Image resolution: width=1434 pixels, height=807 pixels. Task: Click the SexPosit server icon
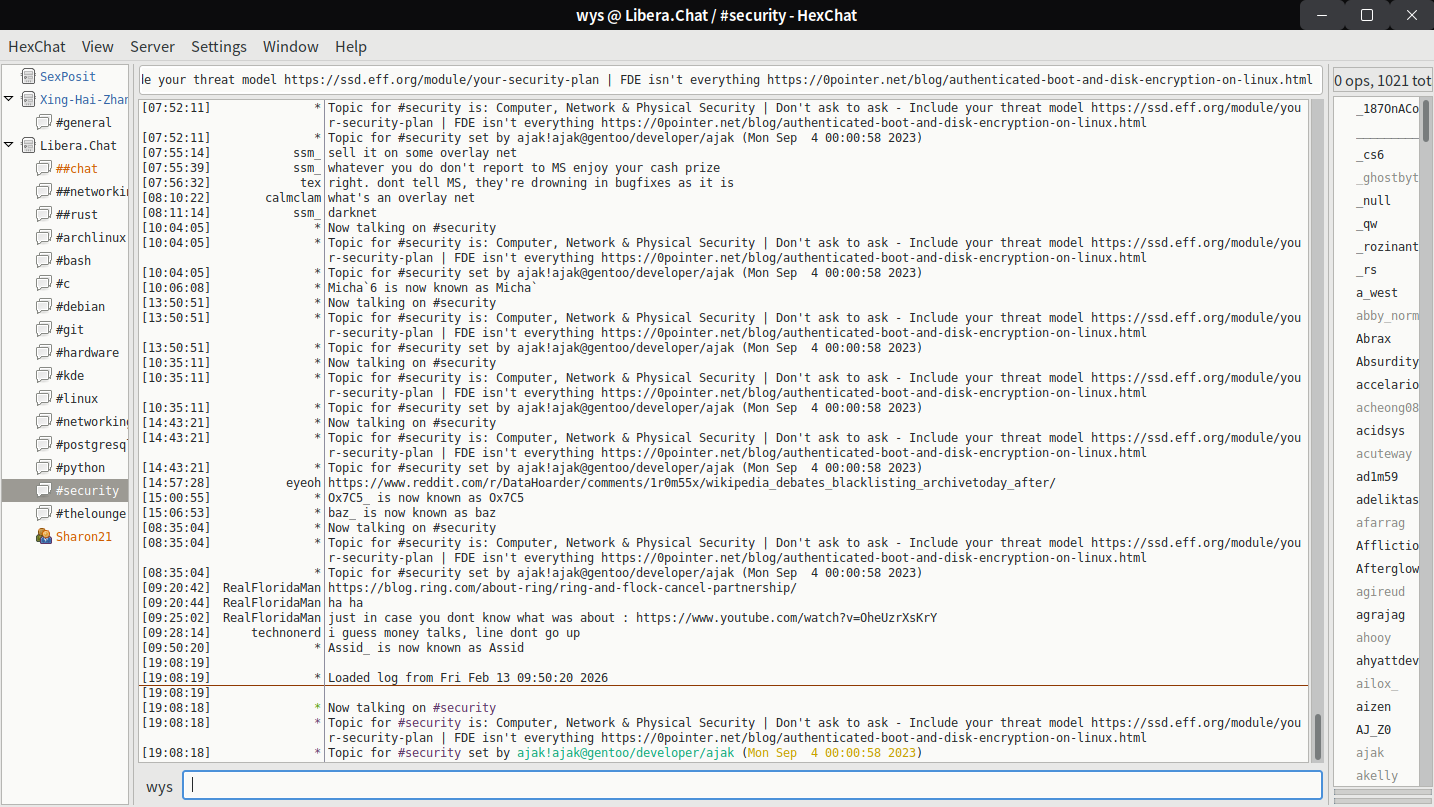coord(26,76)
